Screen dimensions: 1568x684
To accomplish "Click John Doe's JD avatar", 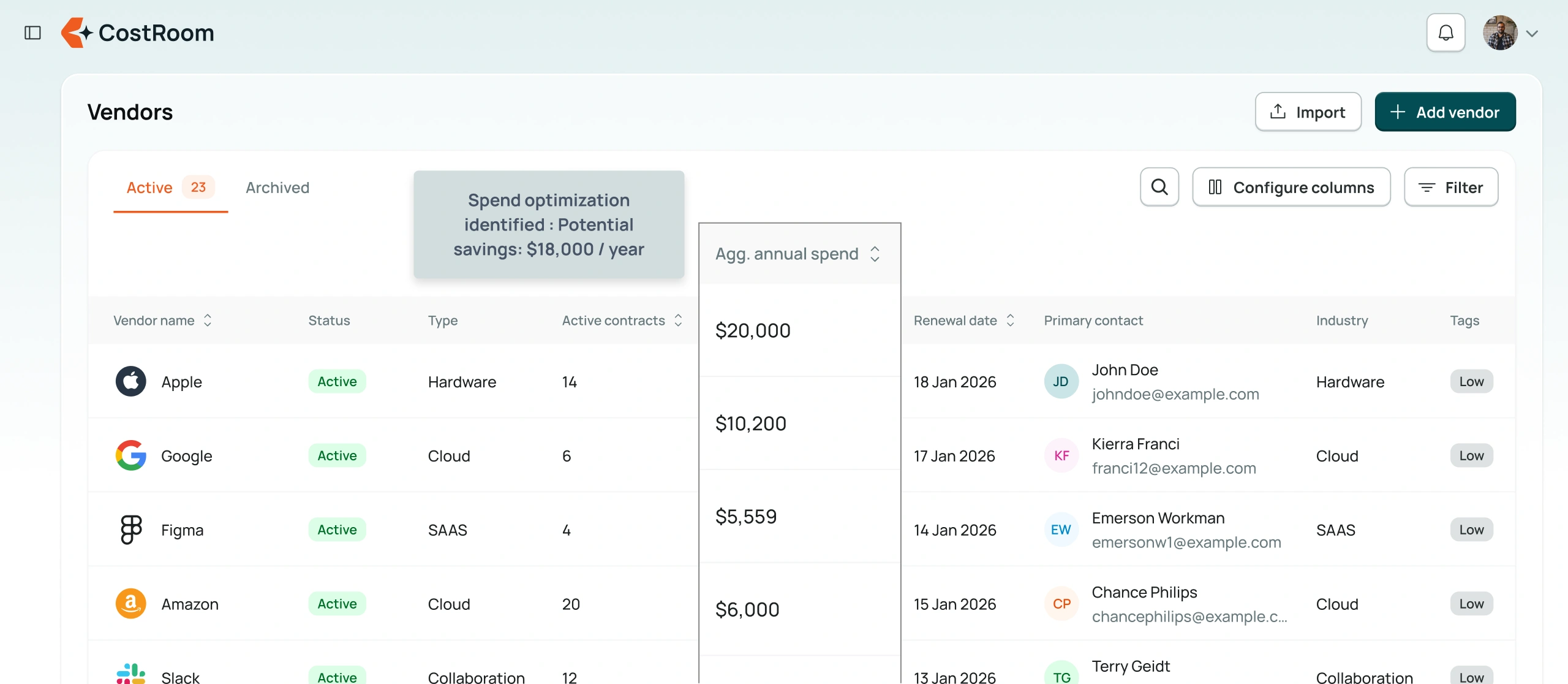I will pyautogui.click(x=1061, y=382).
